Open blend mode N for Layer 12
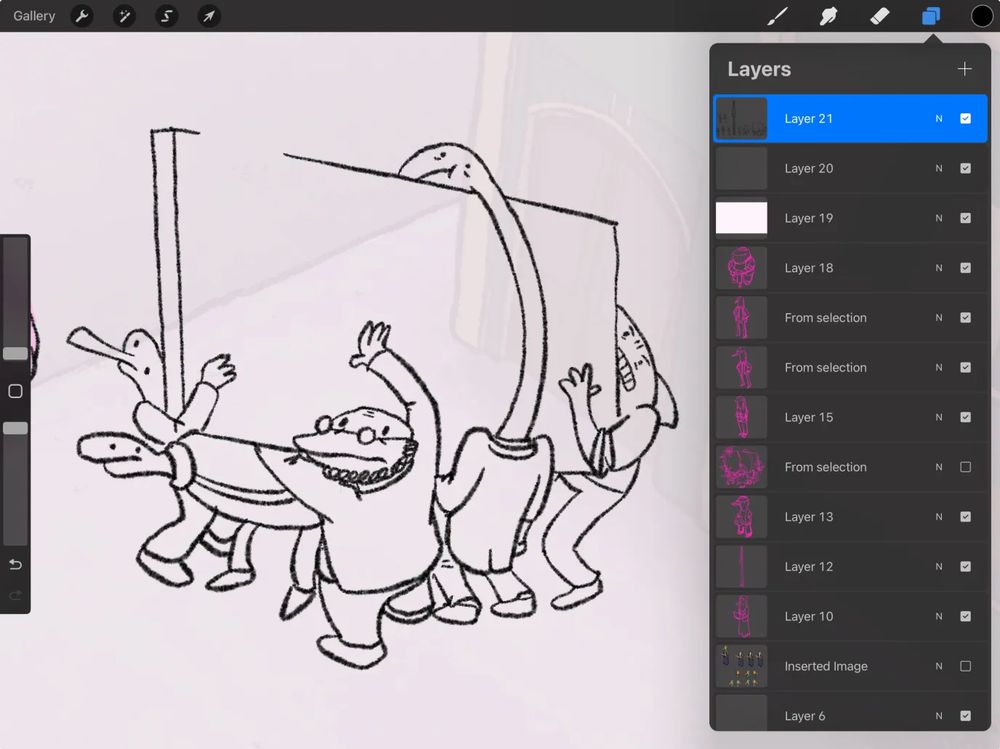The height and width of the screenshot is (749, 1000). pyautogui.click(x=939, y=567)
